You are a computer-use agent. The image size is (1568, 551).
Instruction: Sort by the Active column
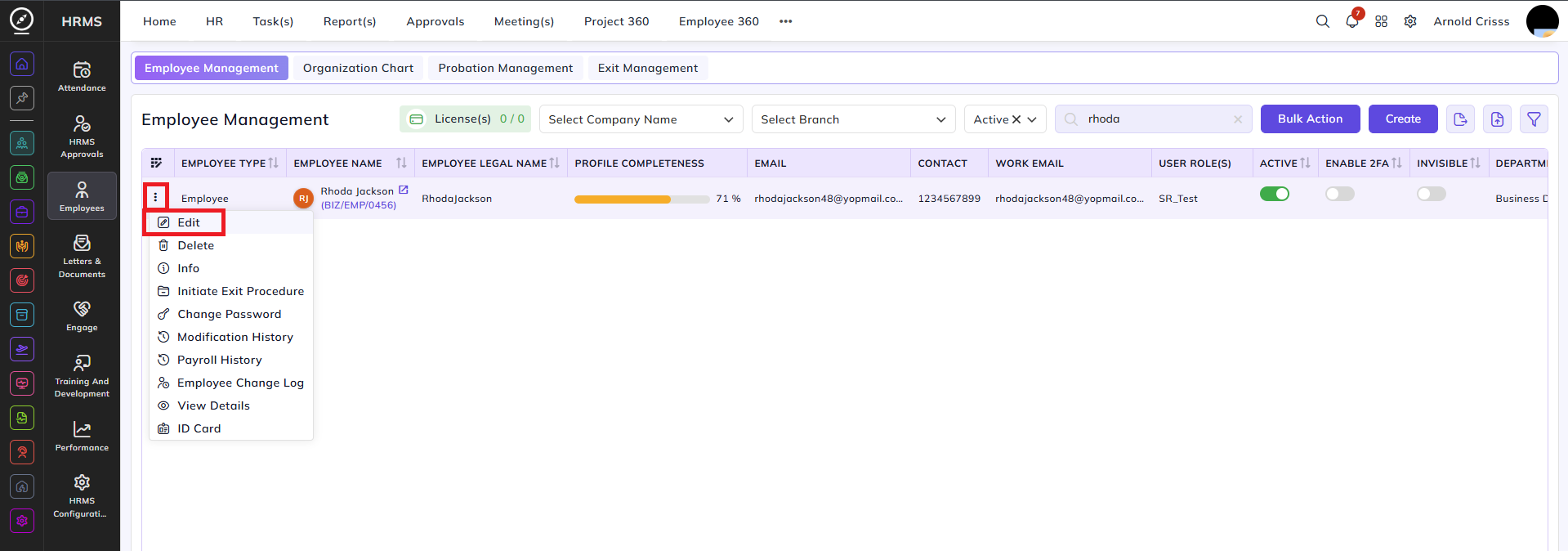(1306, 163)
